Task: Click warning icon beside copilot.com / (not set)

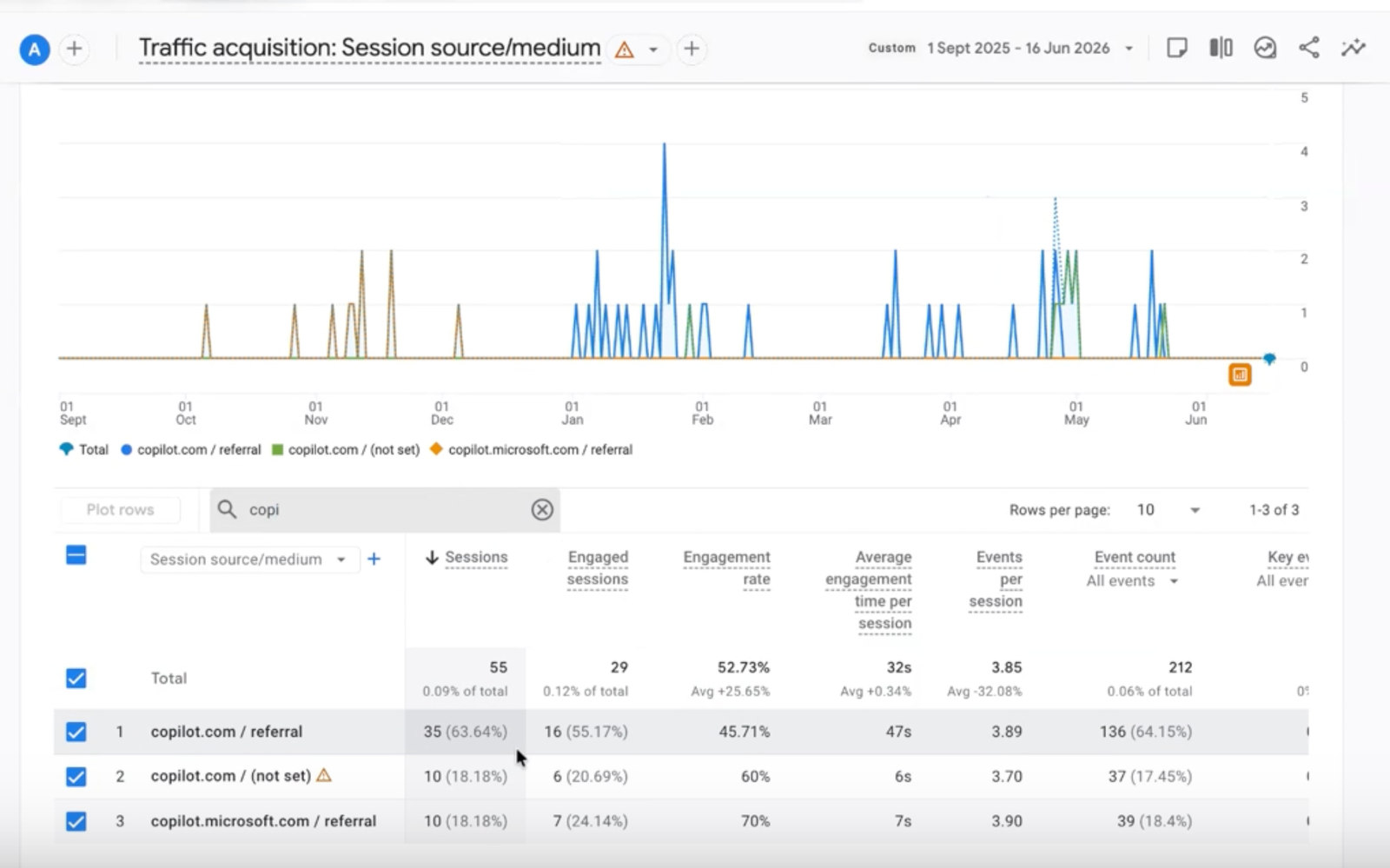Action: [324, 775]
